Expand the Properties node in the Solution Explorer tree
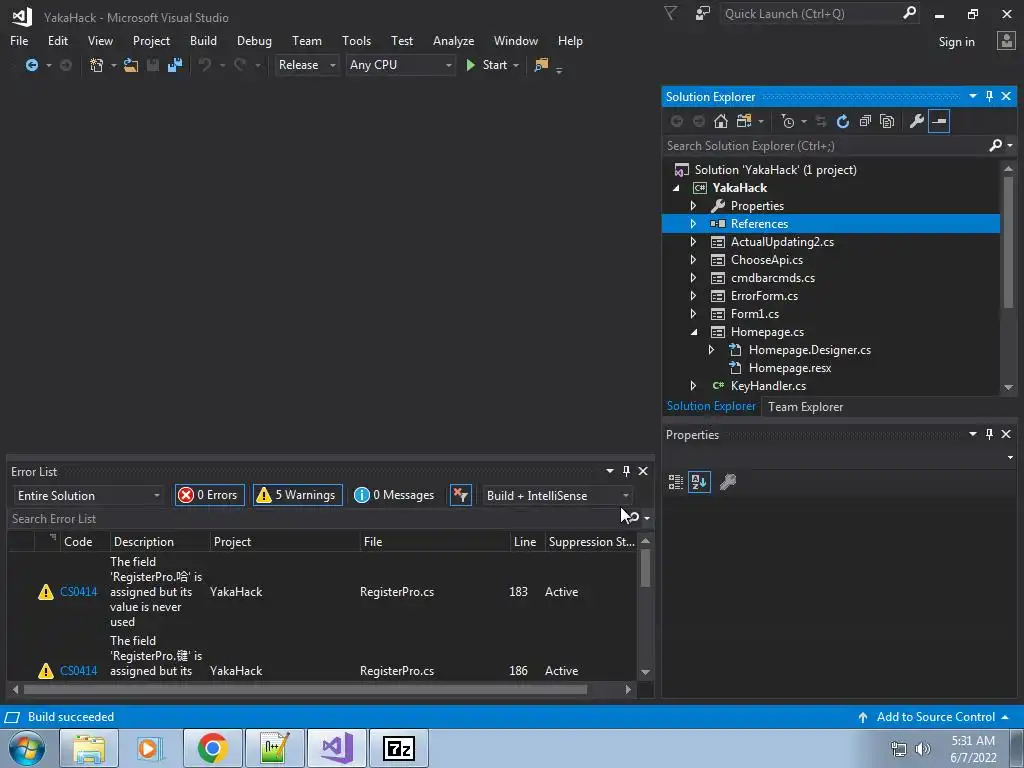 [693, 206]
